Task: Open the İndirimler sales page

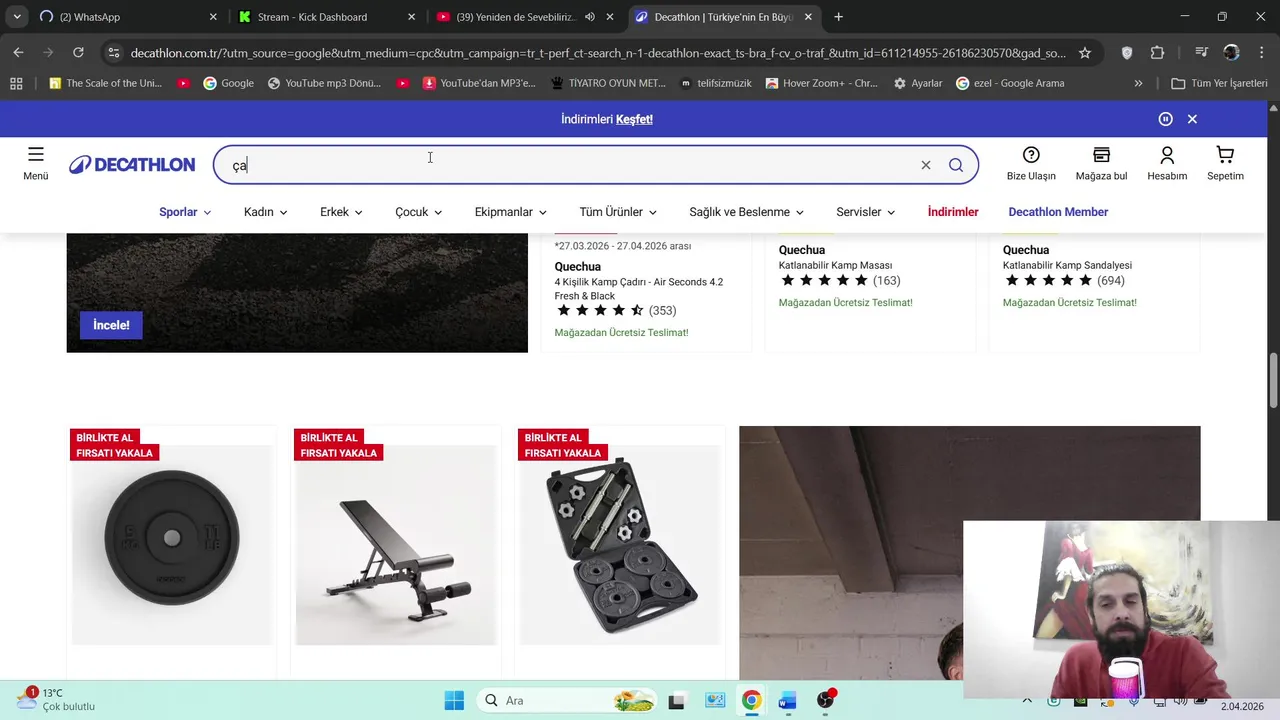Action: (953, 212)
